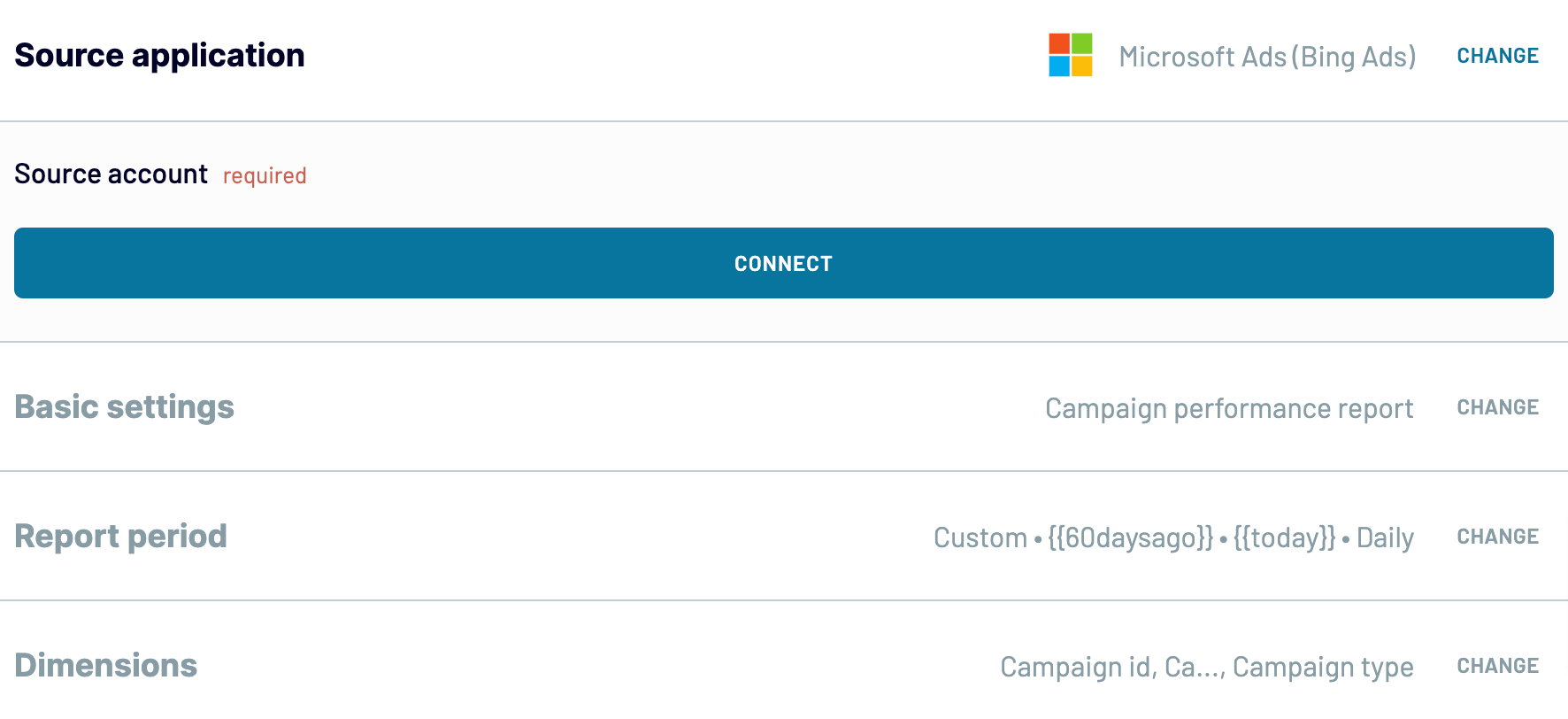Click the {{today}} date value
The height and width of the screenshot is (719, 1568).
pyautogui.click(x=1283, y=537)
